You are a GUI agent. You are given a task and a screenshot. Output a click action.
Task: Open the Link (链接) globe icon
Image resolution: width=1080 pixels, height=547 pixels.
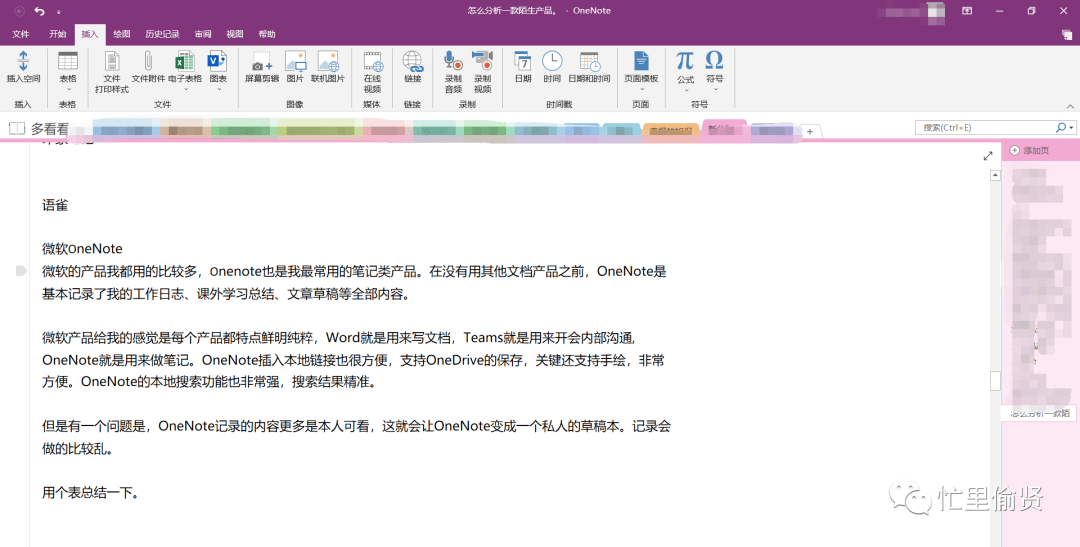tap(413, 62)
